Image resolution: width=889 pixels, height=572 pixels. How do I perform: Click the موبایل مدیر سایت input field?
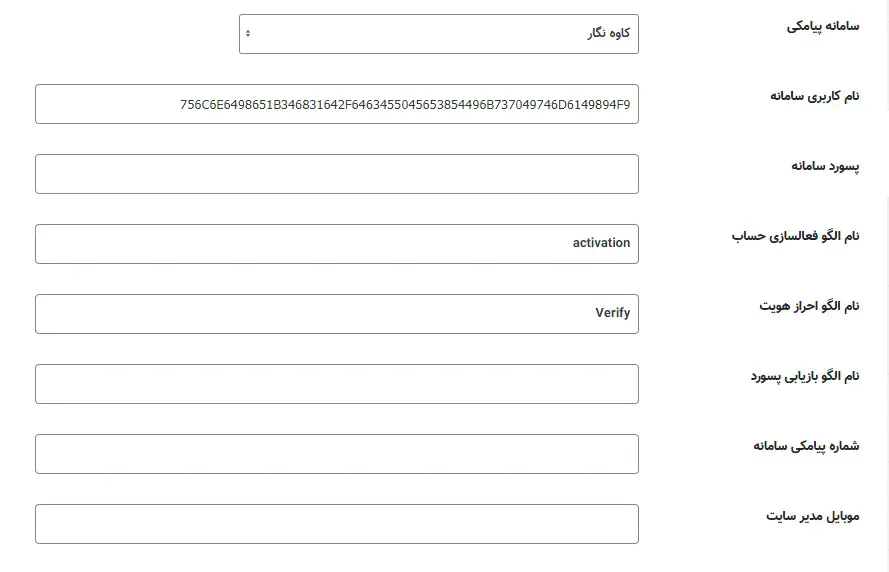(x=336, y=524)
